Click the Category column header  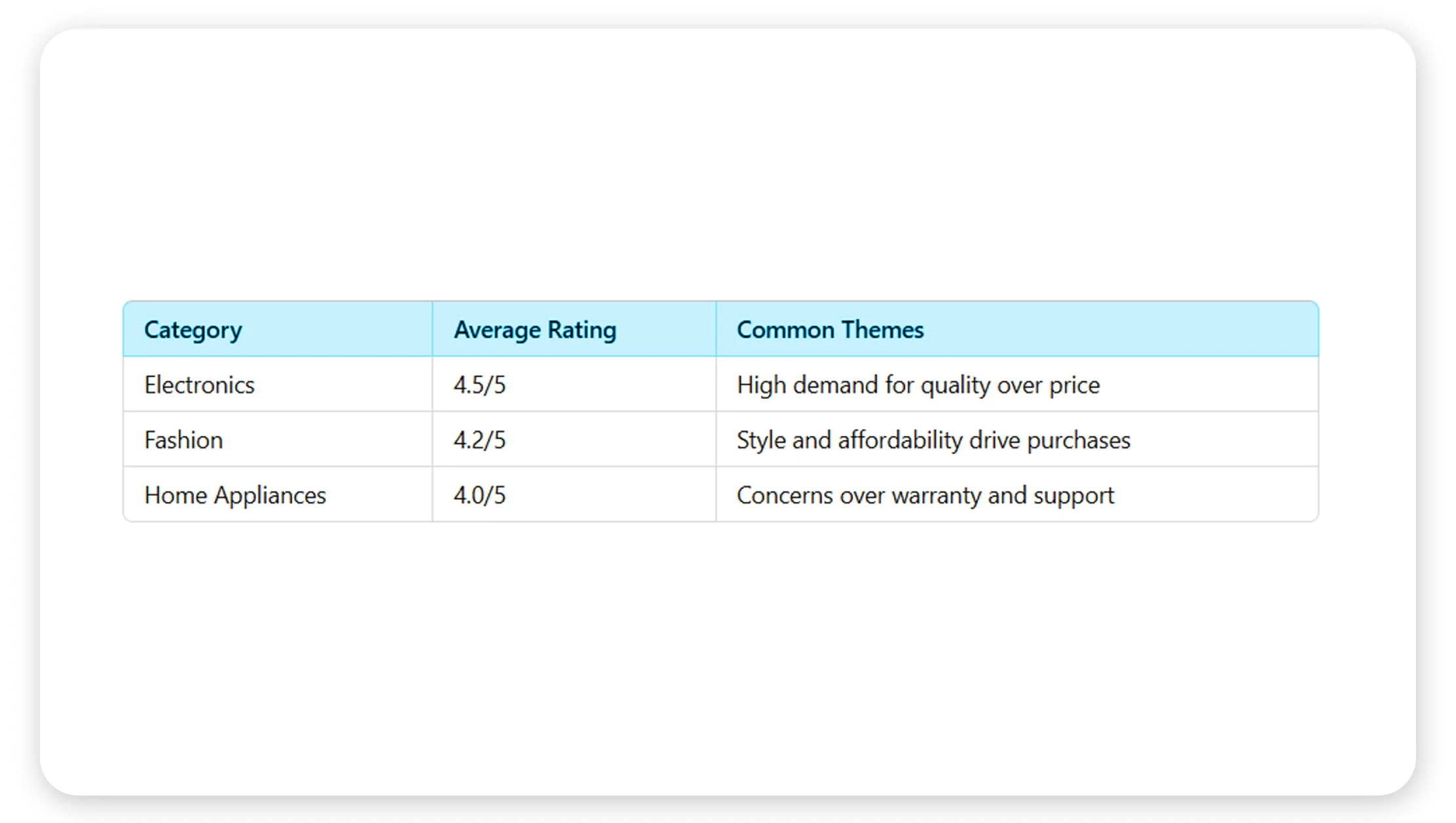pos(278,329)
